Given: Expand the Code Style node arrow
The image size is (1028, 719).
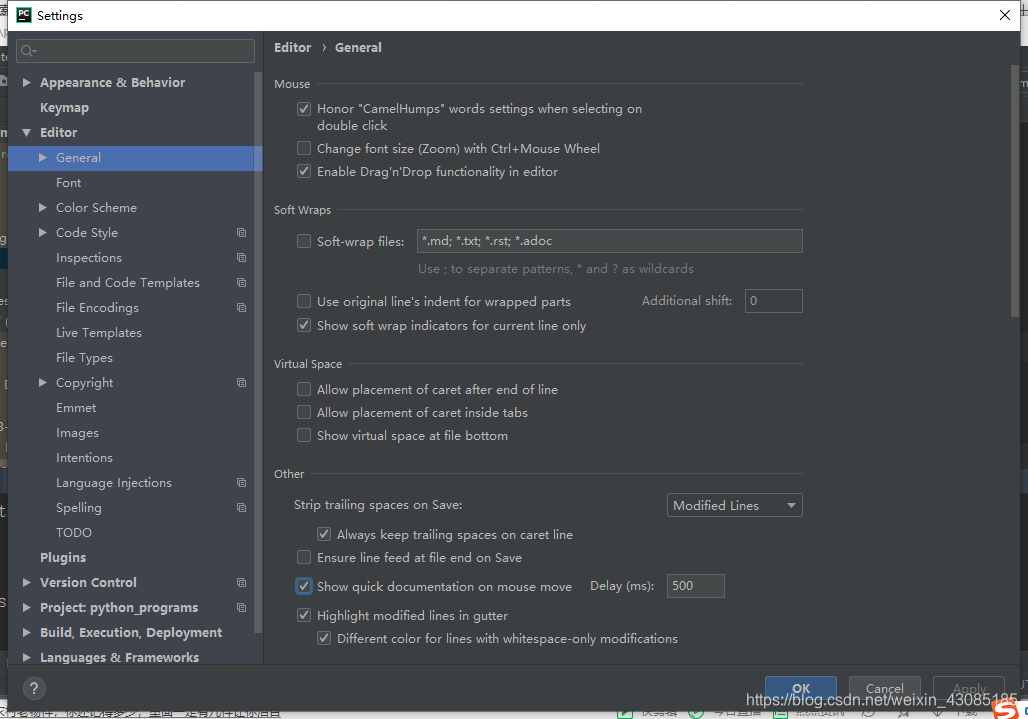Looking at the screenshot, I should (x=43, y=232).
